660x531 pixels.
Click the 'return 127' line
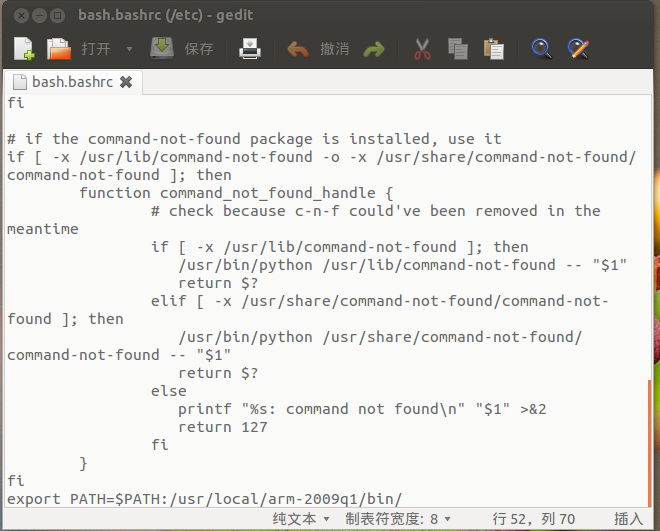(x=223, y=427)
